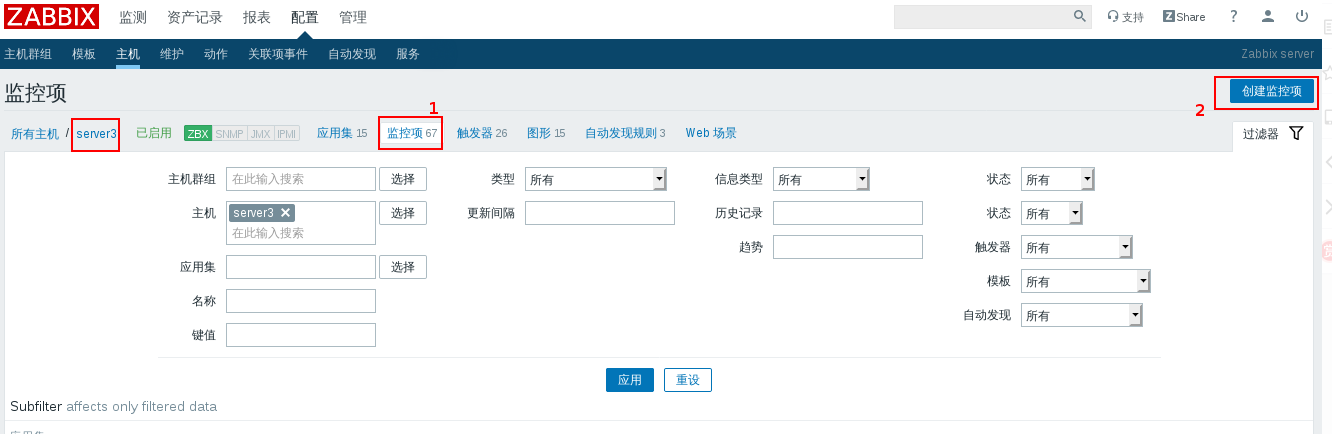Screen dimensions: 1332x434
Task: Focus the 历史记录 input field
Action: coord(848,213)
